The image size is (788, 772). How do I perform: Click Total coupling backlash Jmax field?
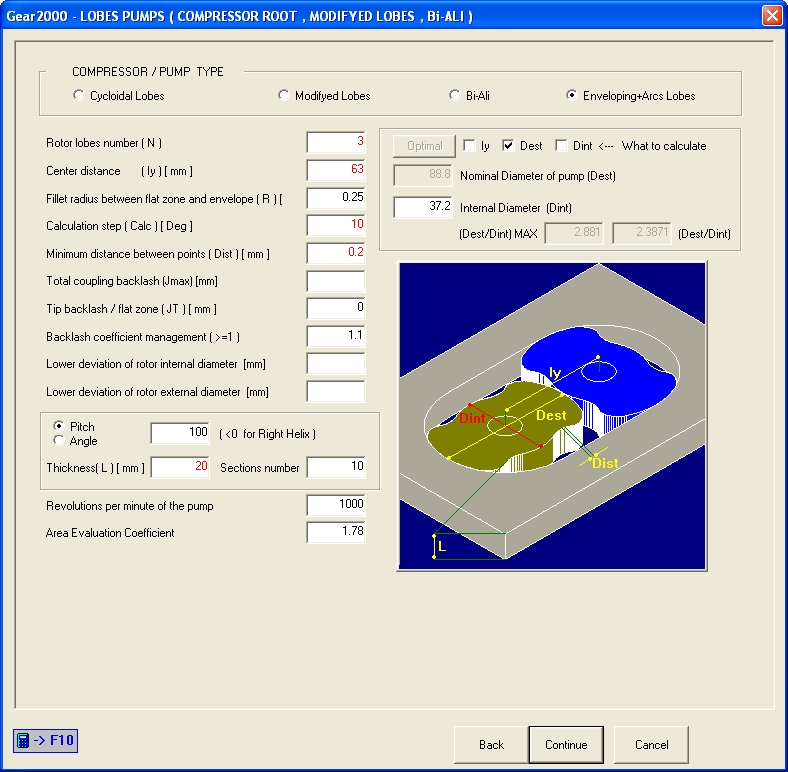(336, 281)
